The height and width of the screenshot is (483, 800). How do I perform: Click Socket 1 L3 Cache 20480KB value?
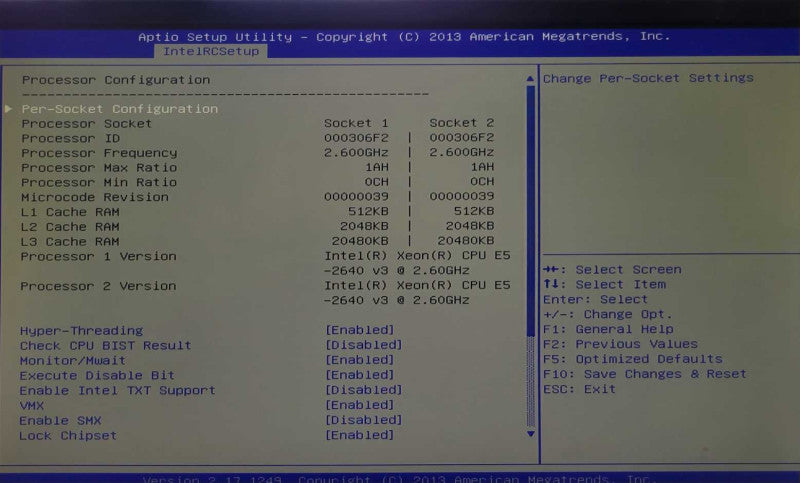tap(360, 241)
